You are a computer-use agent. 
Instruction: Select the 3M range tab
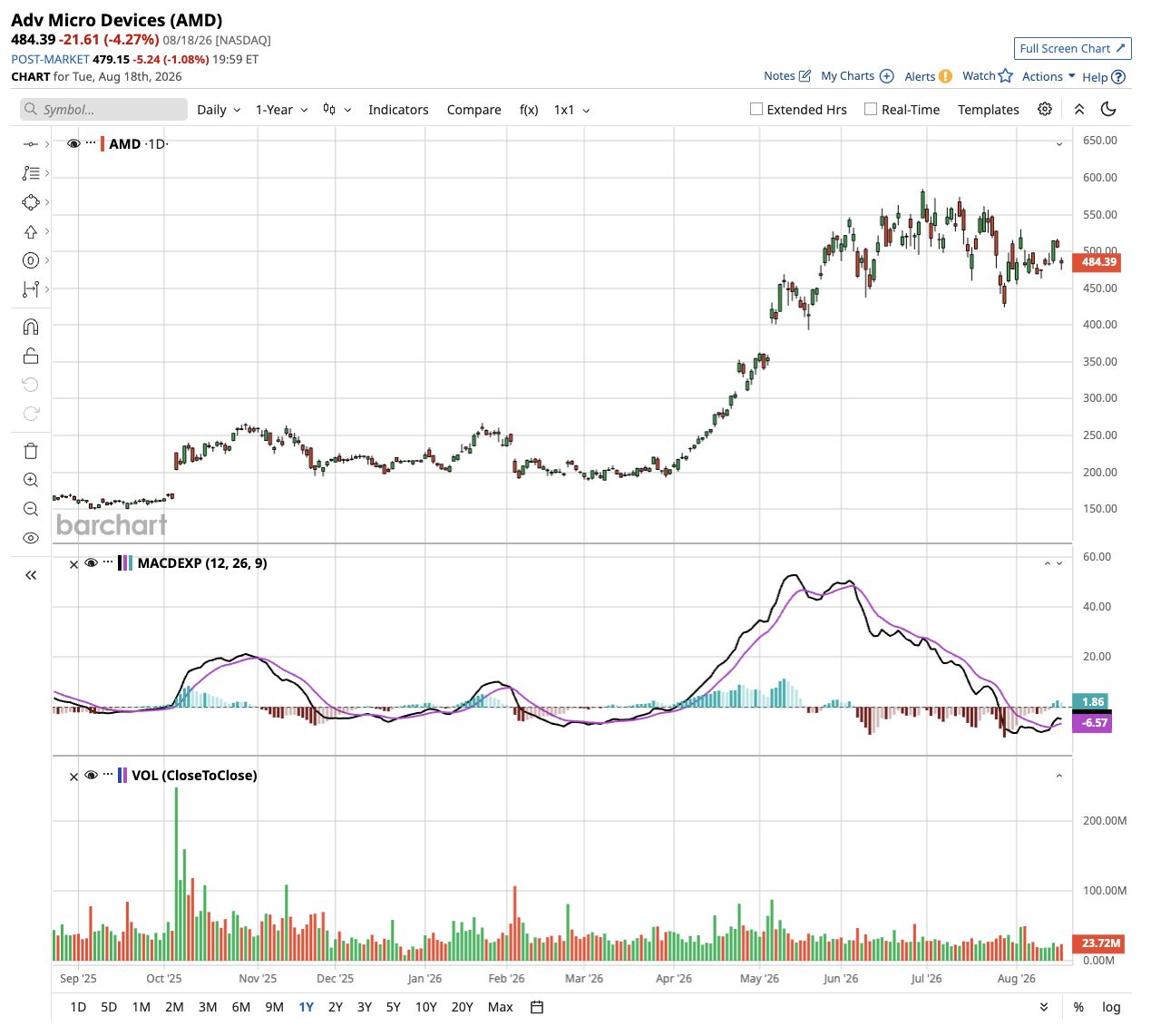click(208, 1007)
